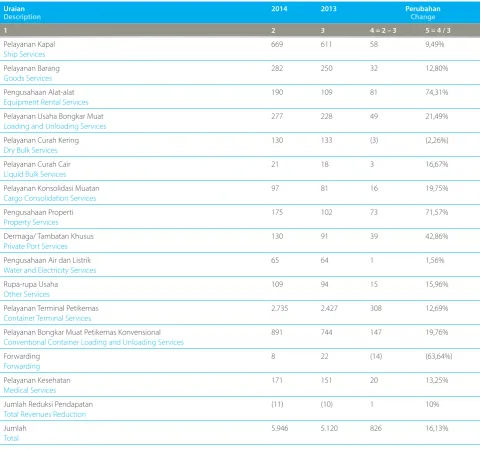This screenshot has width=480, height=450.
Task: Select 'Pelayanan Usaha Bongkar Muat' label
Action: [53, 116]
